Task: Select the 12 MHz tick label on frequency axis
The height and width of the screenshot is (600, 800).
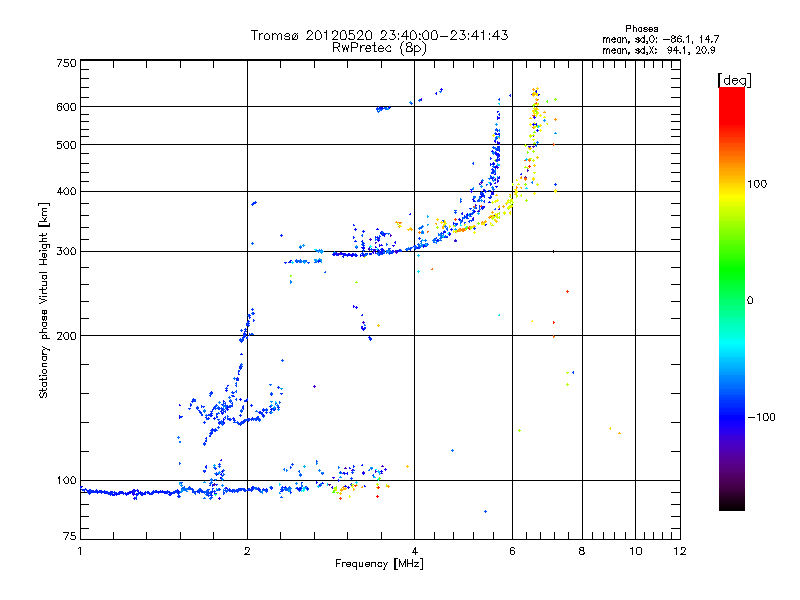Action: point(679,551)
